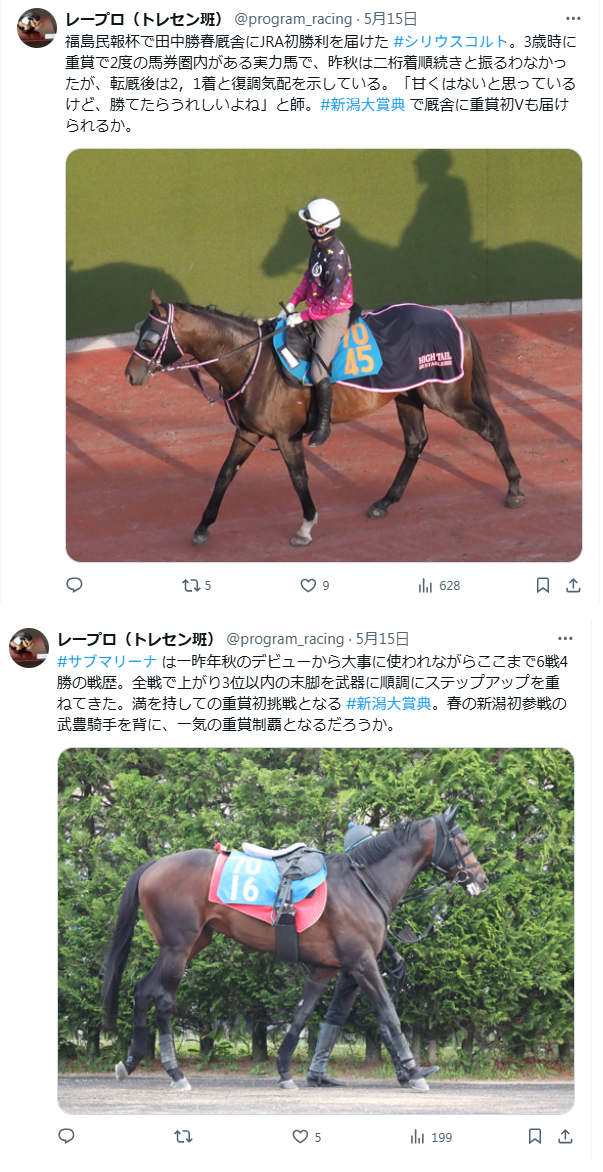The height and width of the screenshot is (1172, 603).
Task: Open the horse numbered 7016 photo
Action: pos(316,931)
